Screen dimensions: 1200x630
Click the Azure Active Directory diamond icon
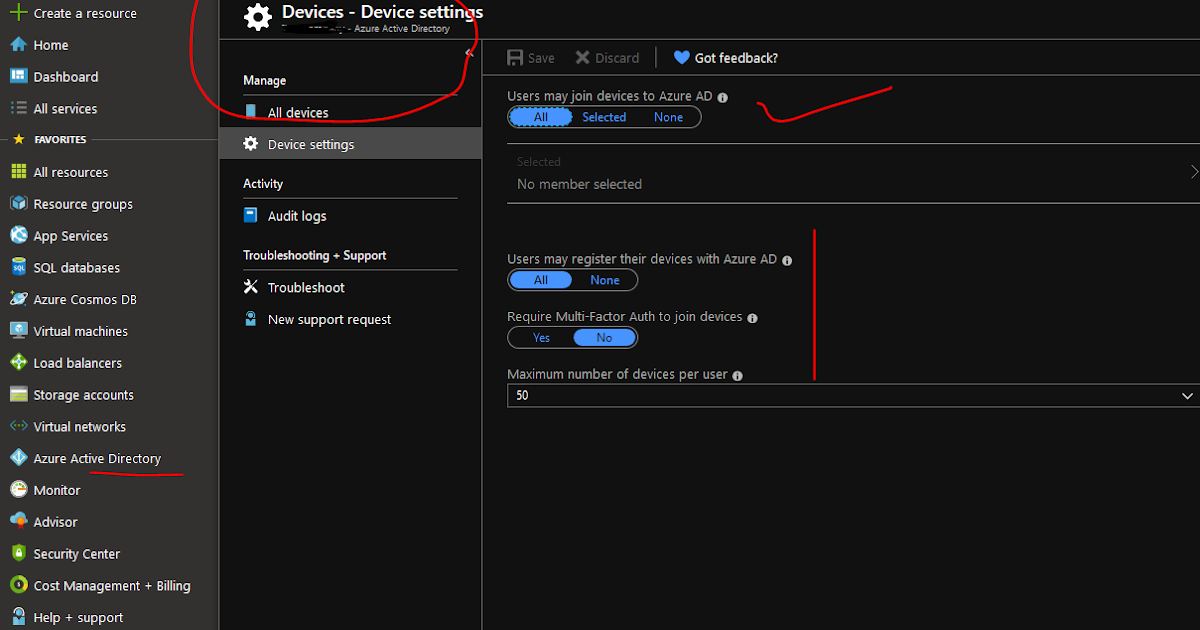(x=18, y=458)
